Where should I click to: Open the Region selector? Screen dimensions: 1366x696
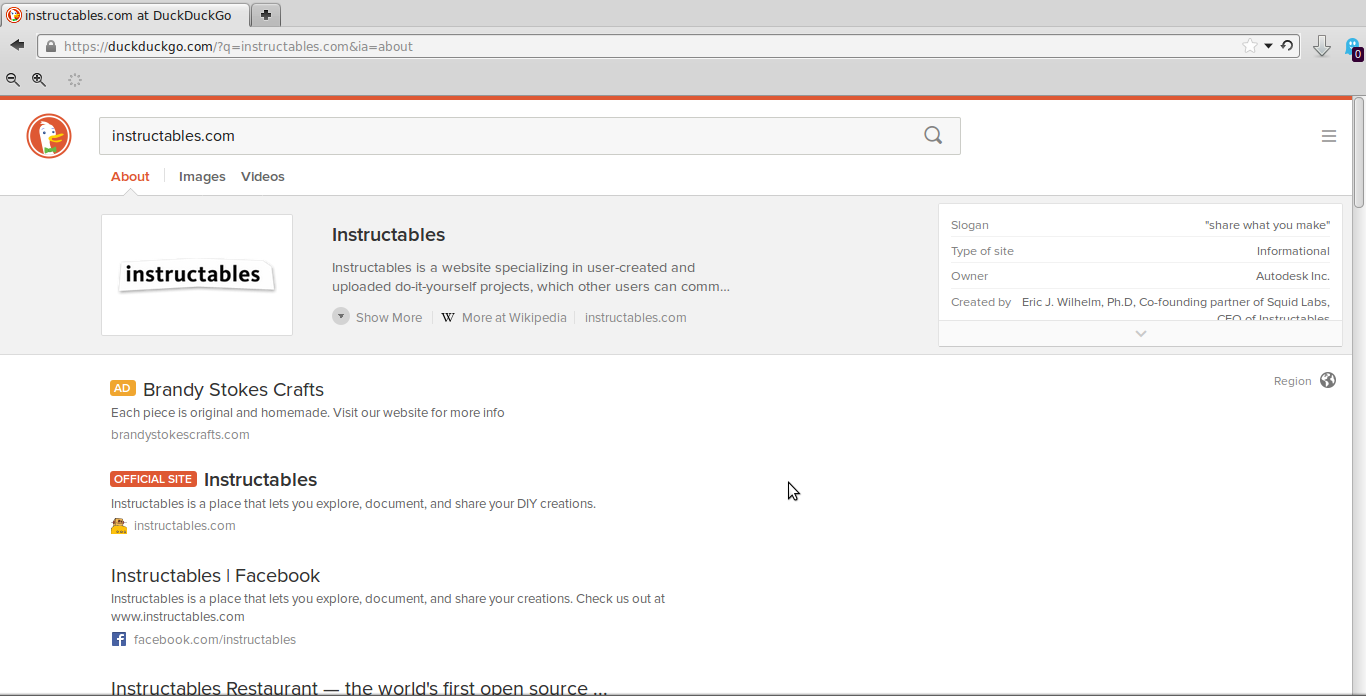coord(1304,380)
